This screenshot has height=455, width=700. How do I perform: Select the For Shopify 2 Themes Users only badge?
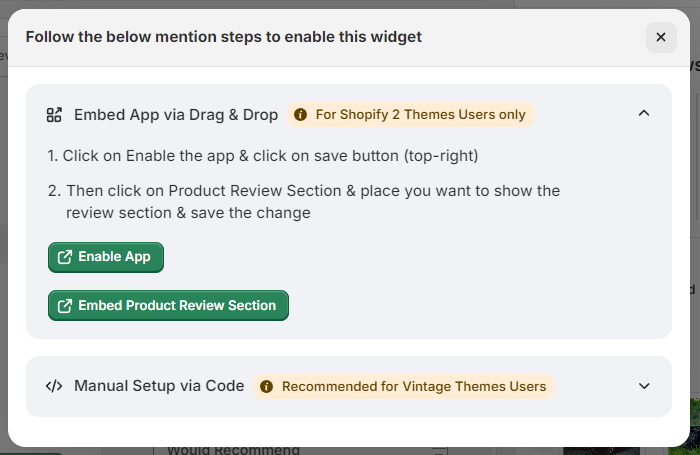tap(411, 115)
